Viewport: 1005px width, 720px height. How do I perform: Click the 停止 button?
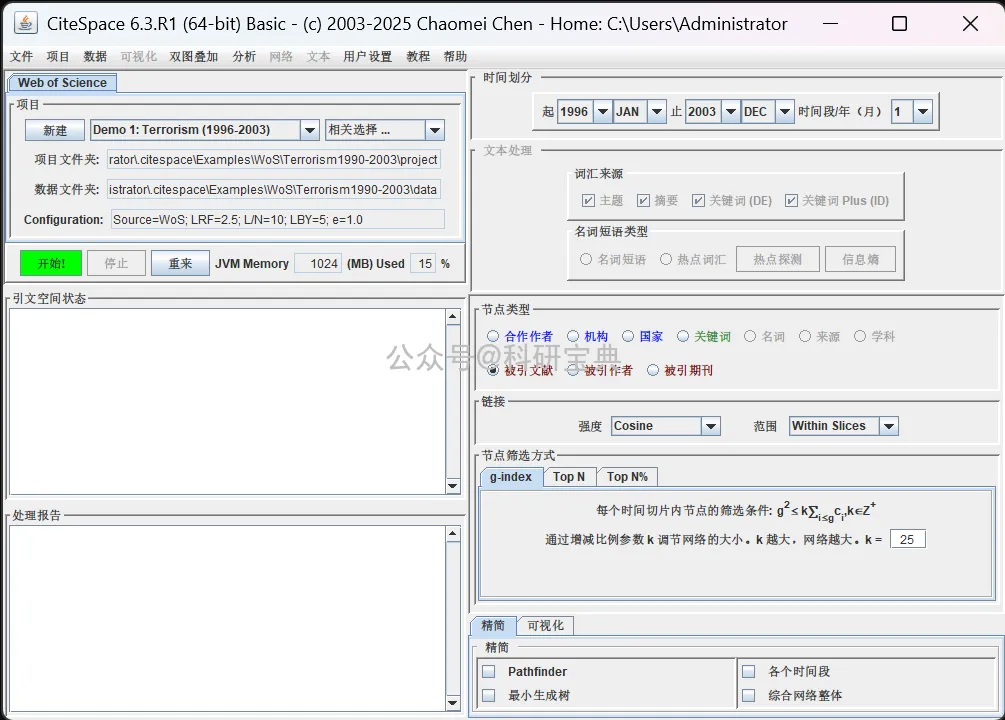point(116,263)
